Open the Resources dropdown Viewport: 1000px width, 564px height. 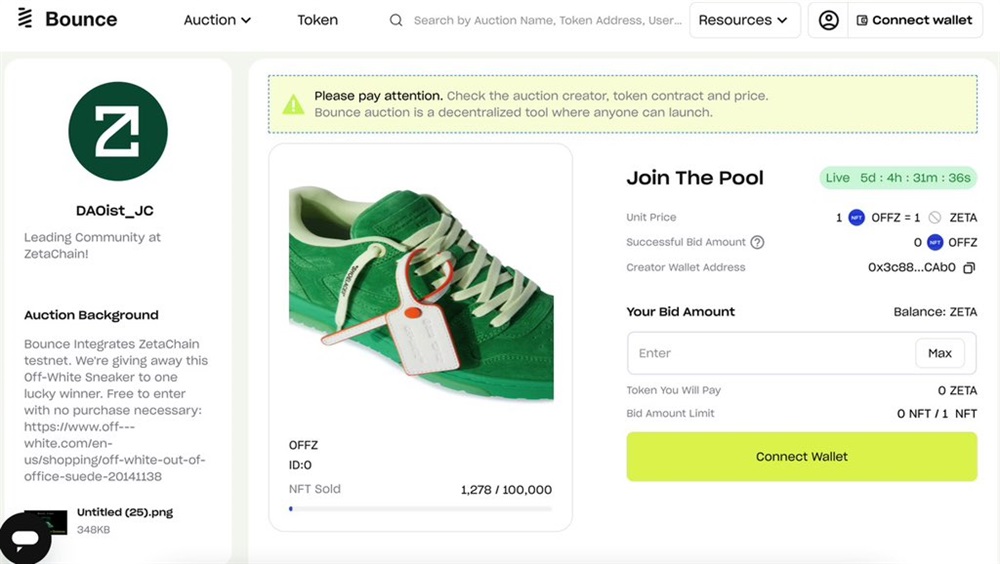[745, 20]
